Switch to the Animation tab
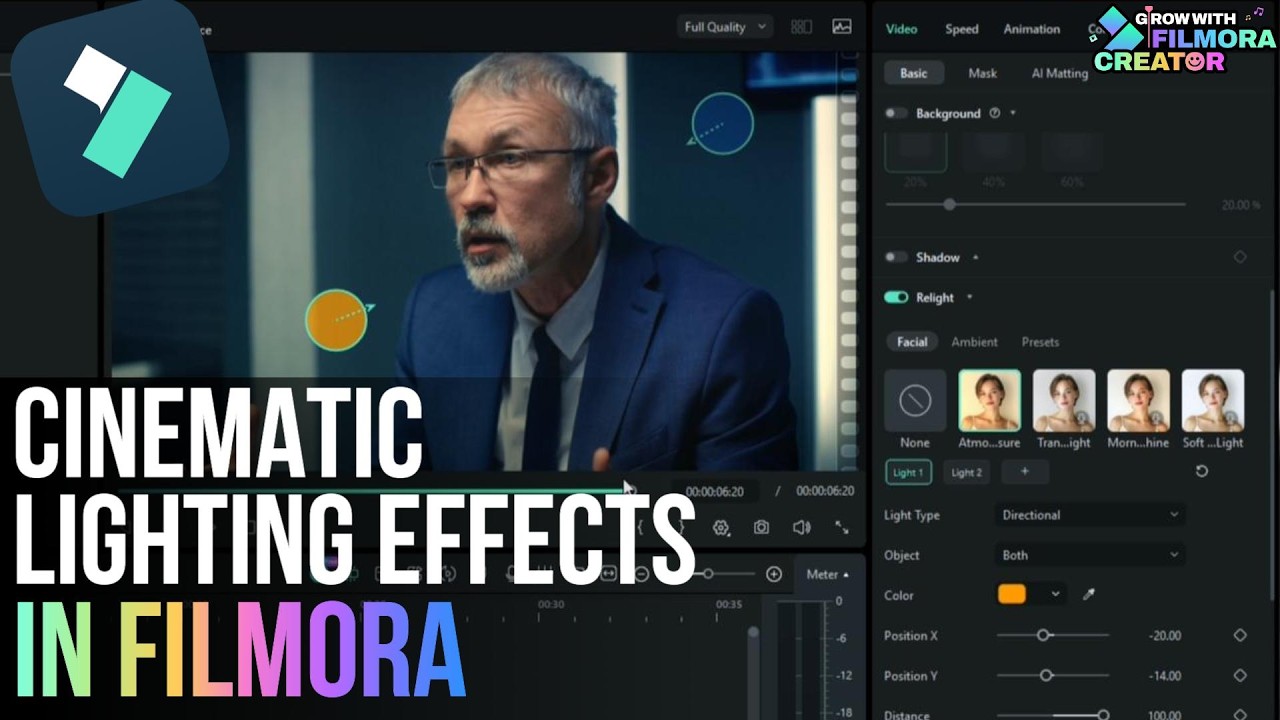Screen dimensions: 1280x720 (1032, 29)
